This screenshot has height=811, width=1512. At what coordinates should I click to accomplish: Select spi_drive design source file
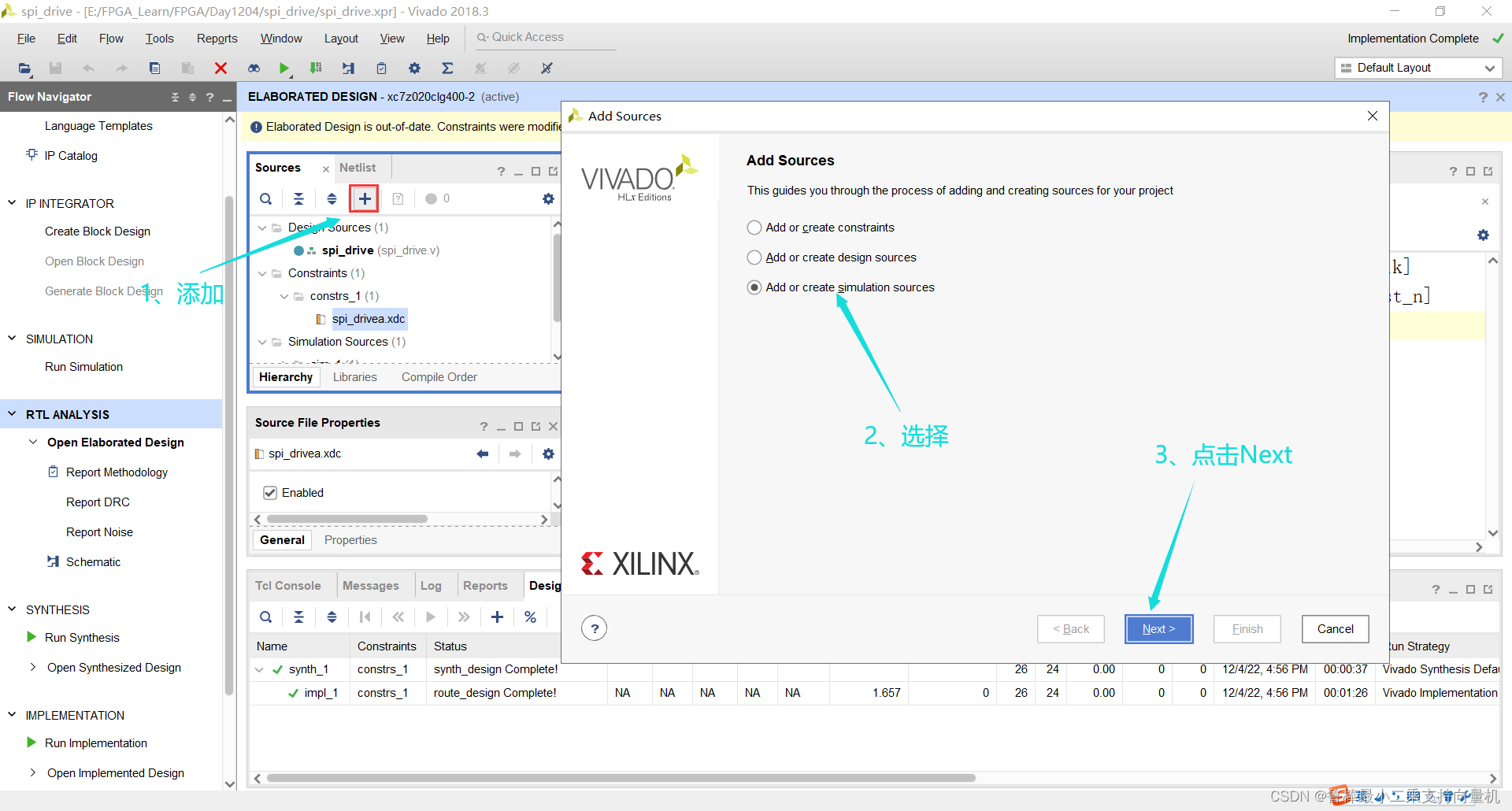click(x=380, y=250)
